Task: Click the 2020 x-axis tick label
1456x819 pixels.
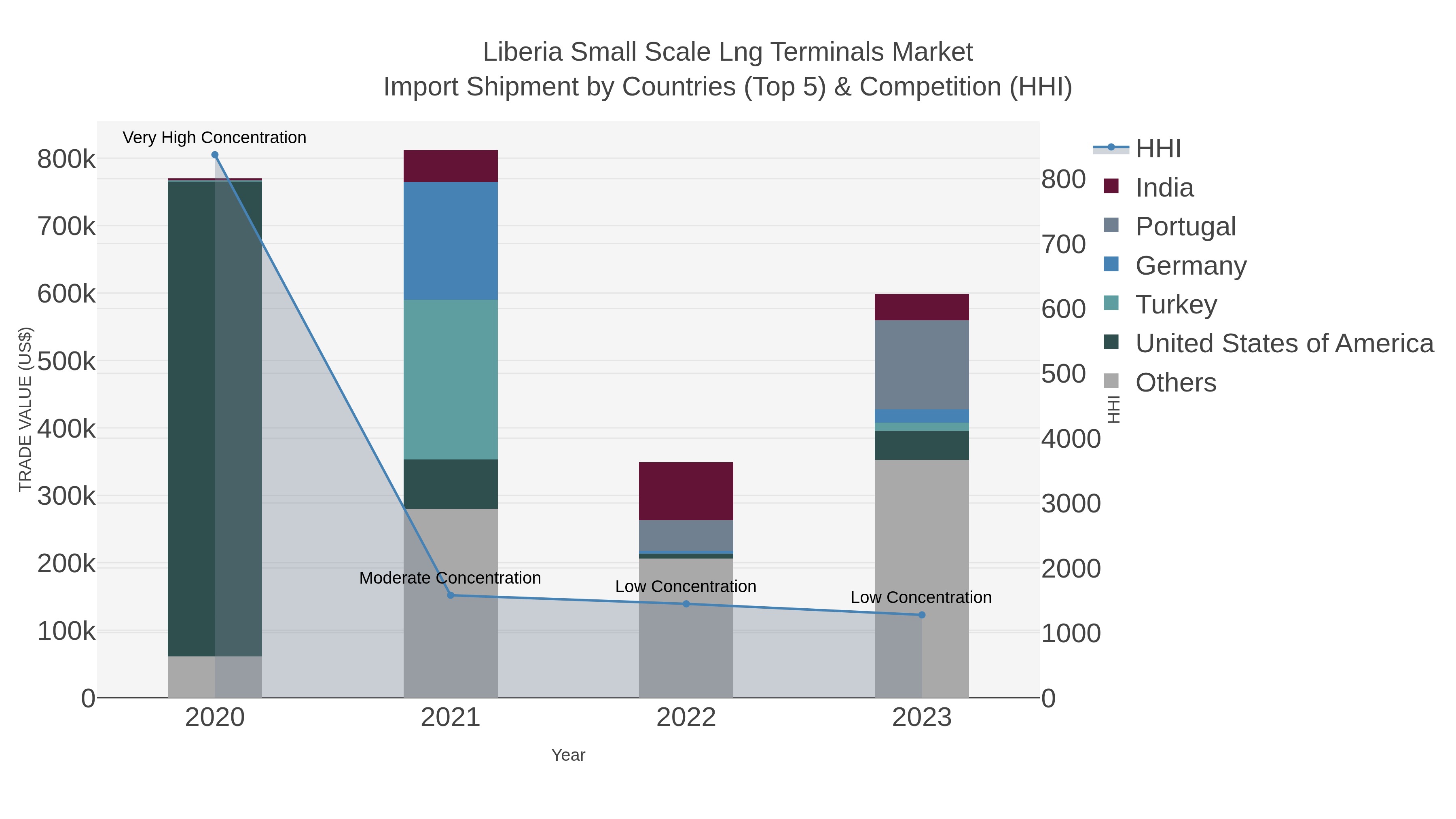Action: [215, 718]
